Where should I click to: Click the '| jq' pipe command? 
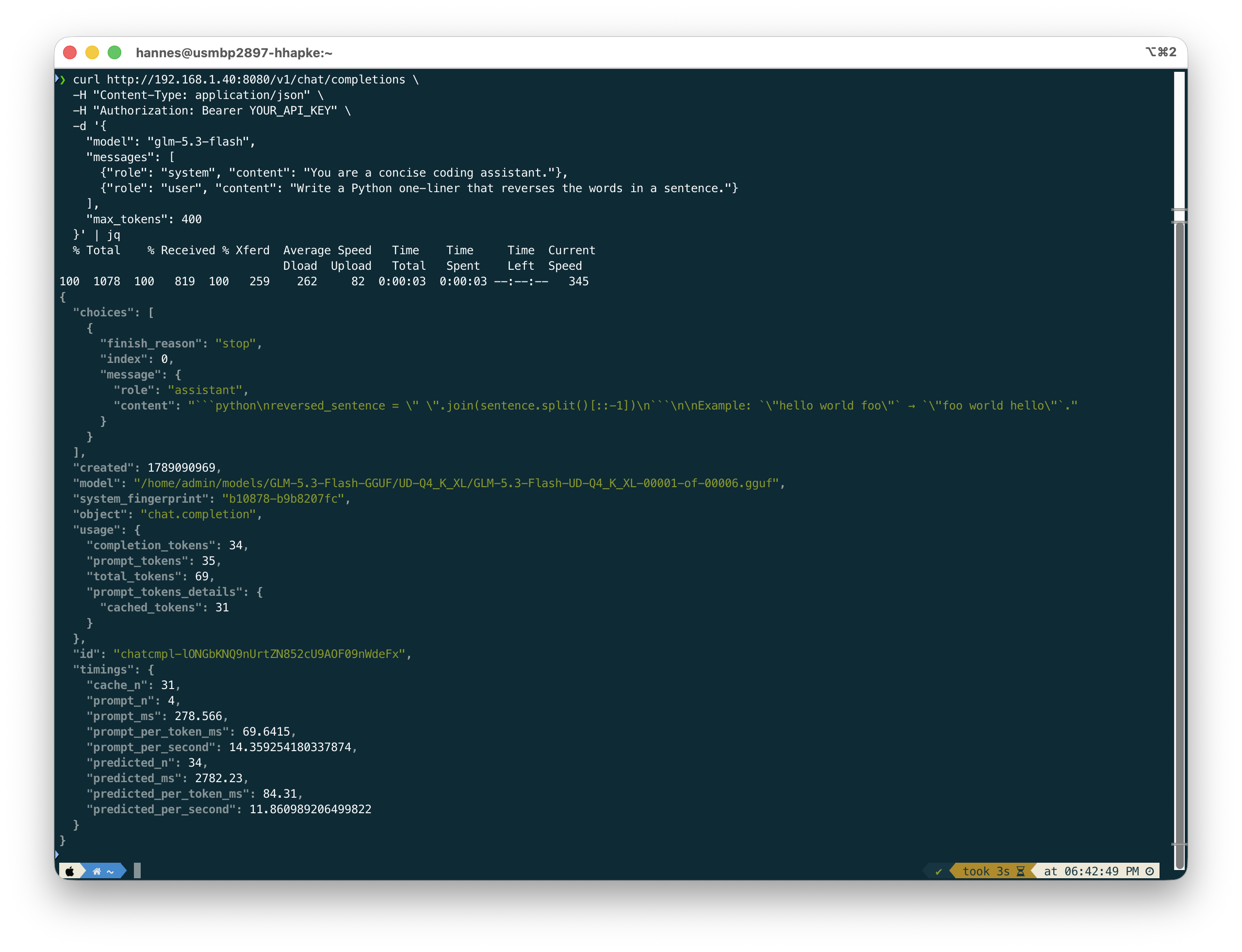(107, 234)
